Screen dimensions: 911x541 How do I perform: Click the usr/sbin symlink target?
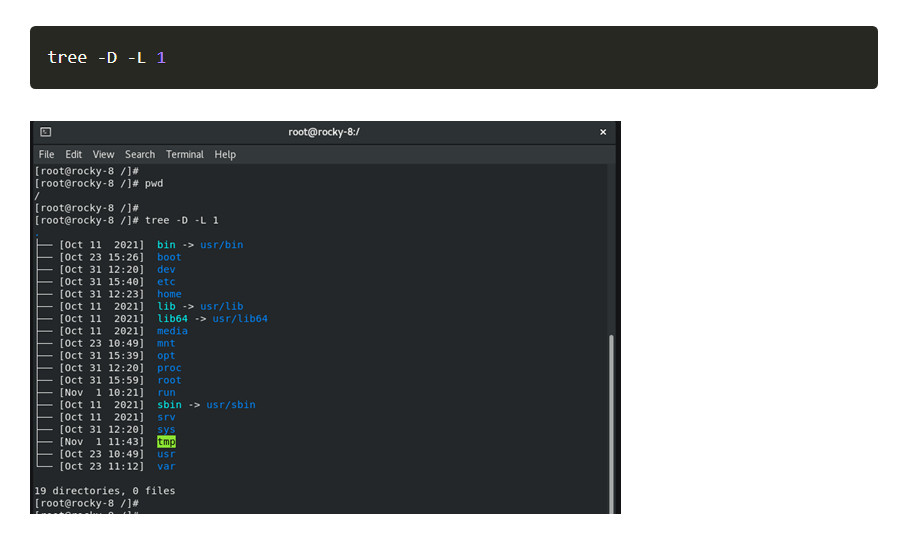pos(231,404)
